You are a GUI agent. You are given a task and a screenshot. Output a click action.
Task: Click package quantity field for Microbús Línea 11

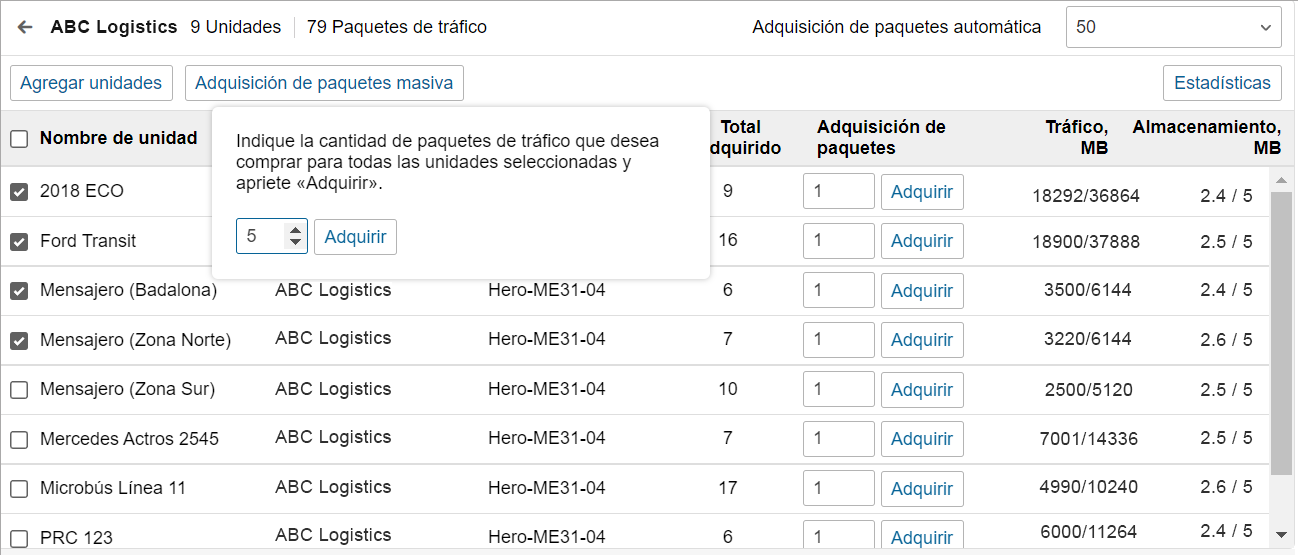click(x=838, y=489)
